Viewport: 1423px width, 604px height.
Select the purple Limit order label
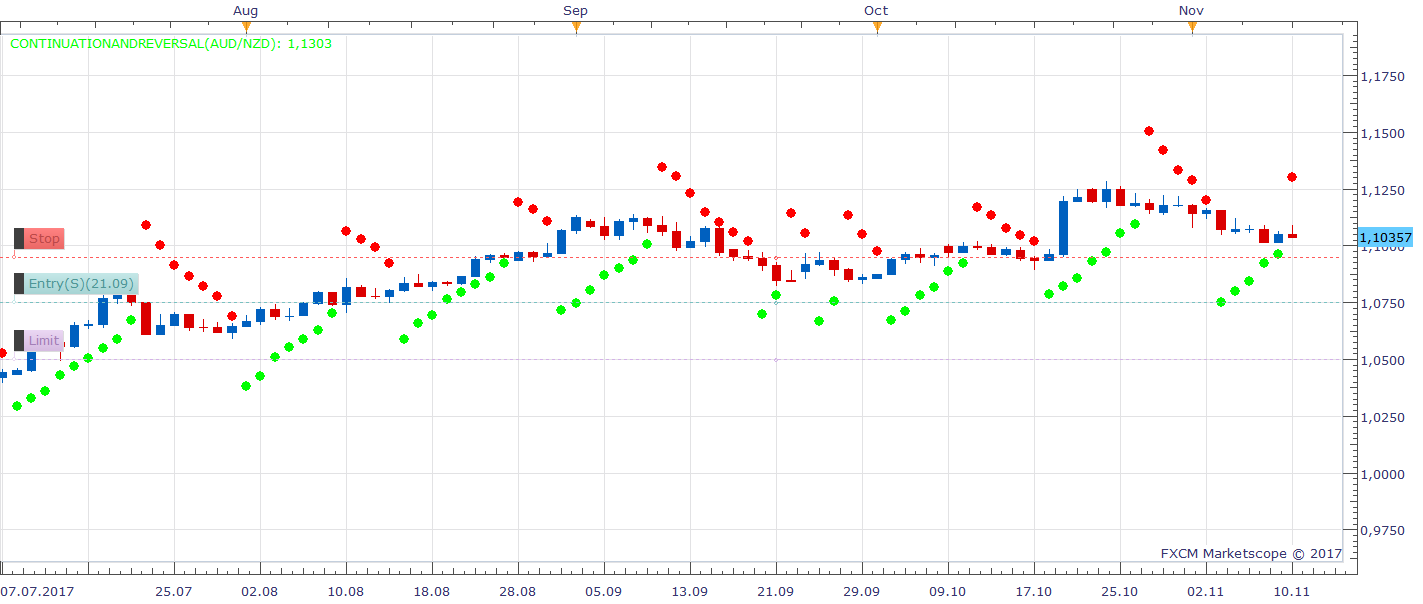point(44,341)
